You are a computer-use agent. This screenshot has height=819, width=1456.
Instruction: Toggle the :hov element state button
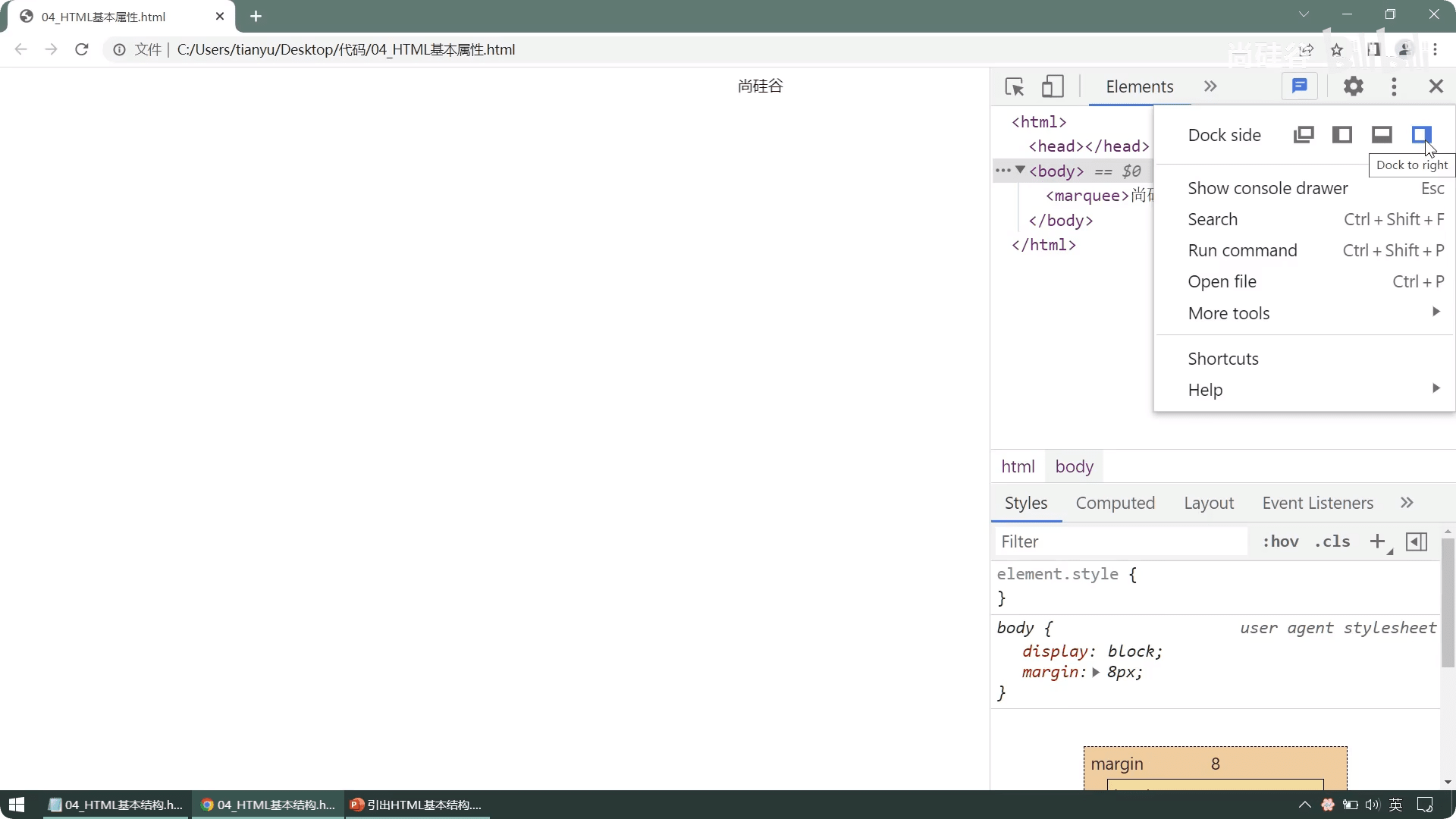(1280, 541)
